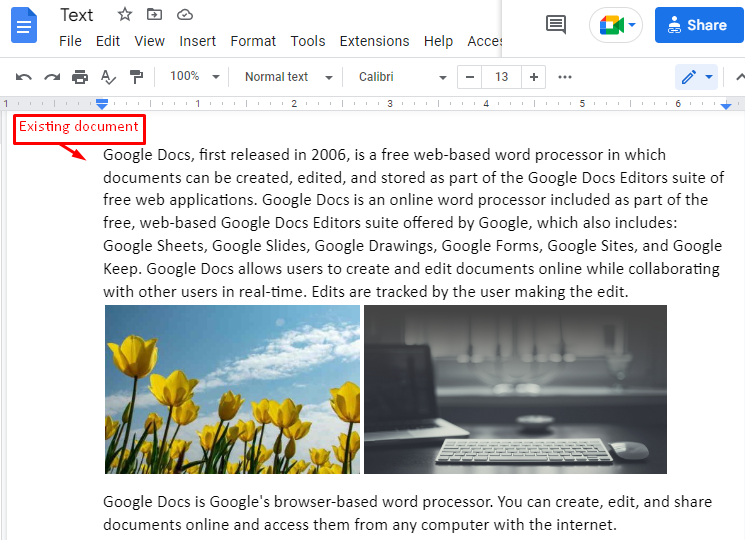Open the partially visible Accessibility menu
The image size is (745, 540).
[484, 41]
